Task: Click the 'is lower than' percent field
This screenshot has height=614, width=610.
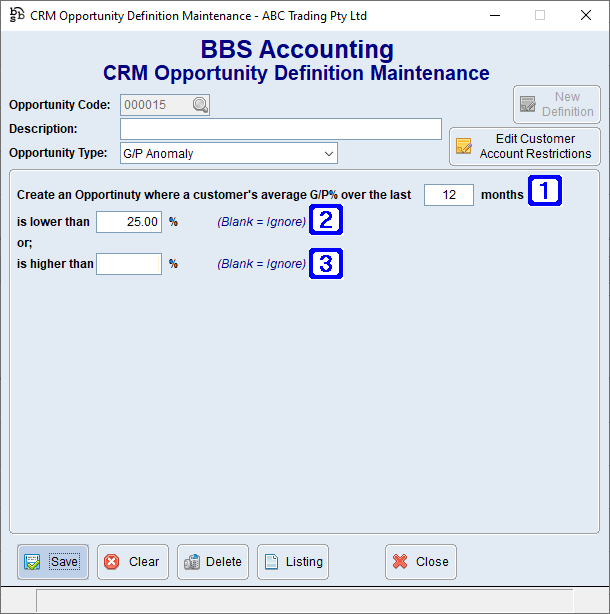Action: [x=129, y=222]
